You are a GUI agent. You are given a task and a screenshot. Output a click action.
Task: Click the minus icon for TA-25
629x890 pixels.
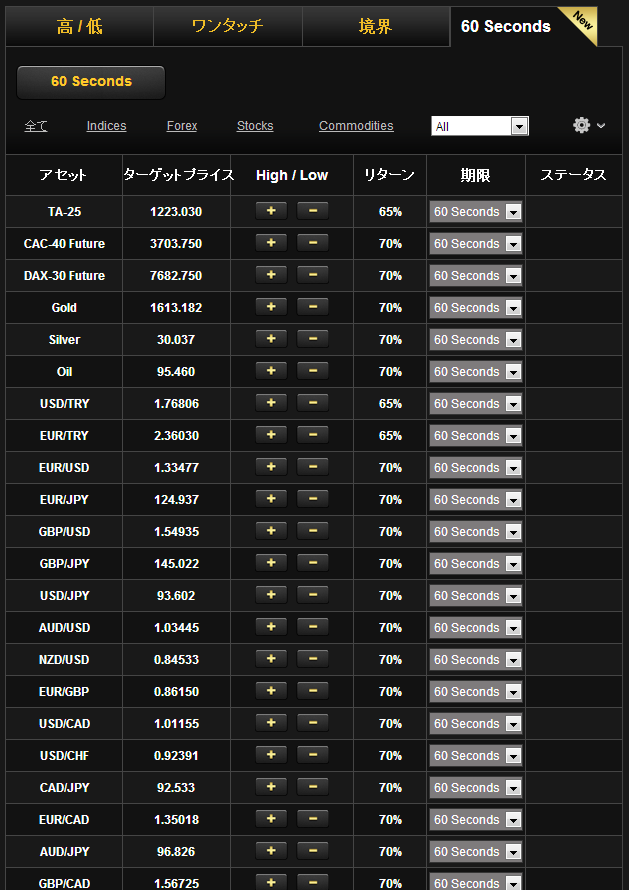point(313,211)
